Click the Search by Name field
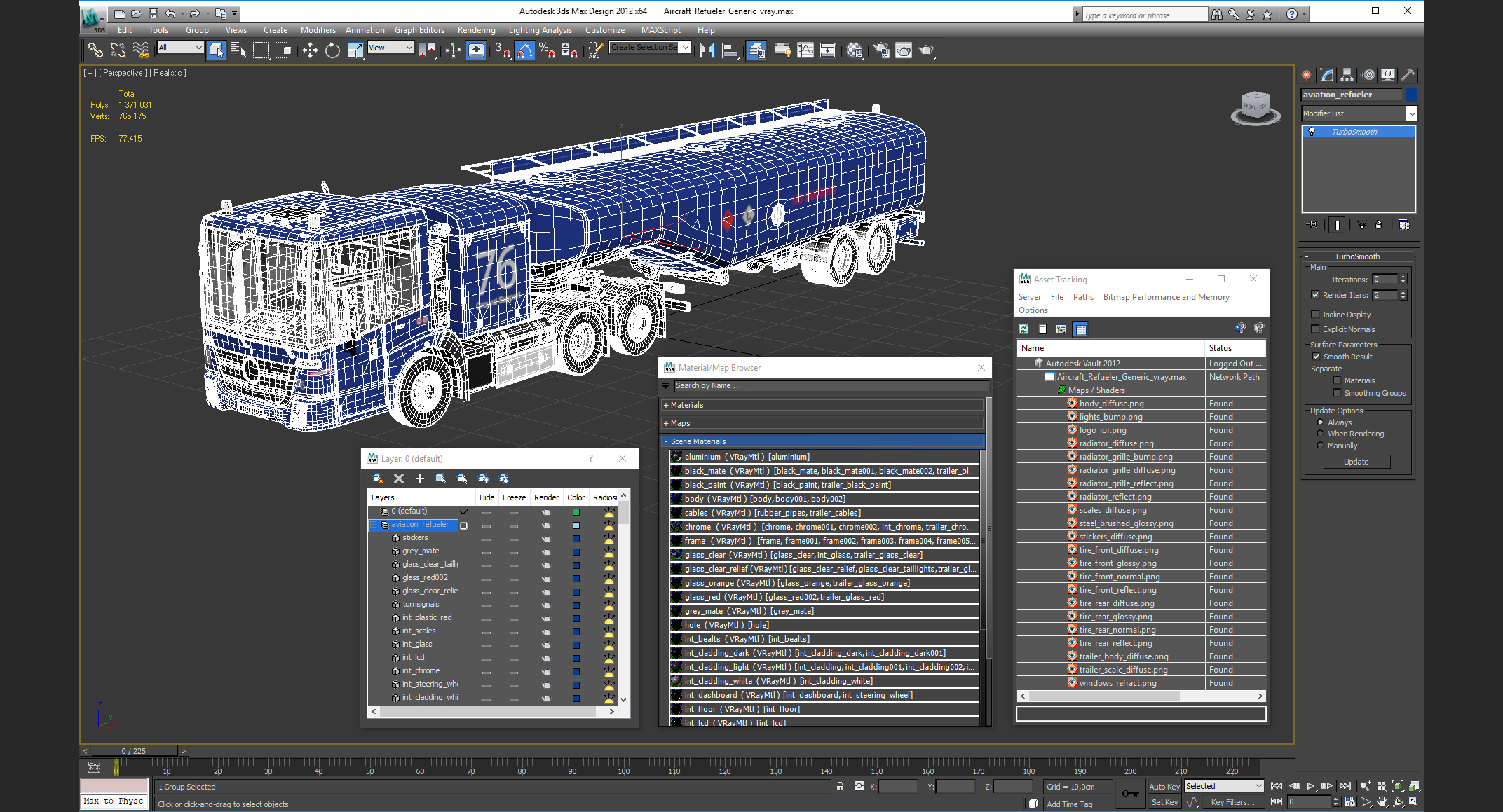The height and width of the screenshot is (812, 1503). (831, 386)
